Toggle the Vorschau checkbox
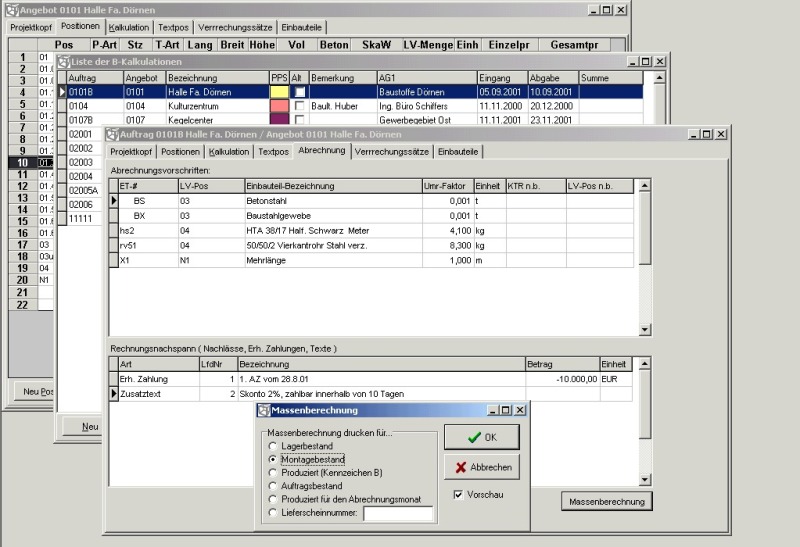Image resolution: width=800 pixels, height=547 pixels. [458, 494]
